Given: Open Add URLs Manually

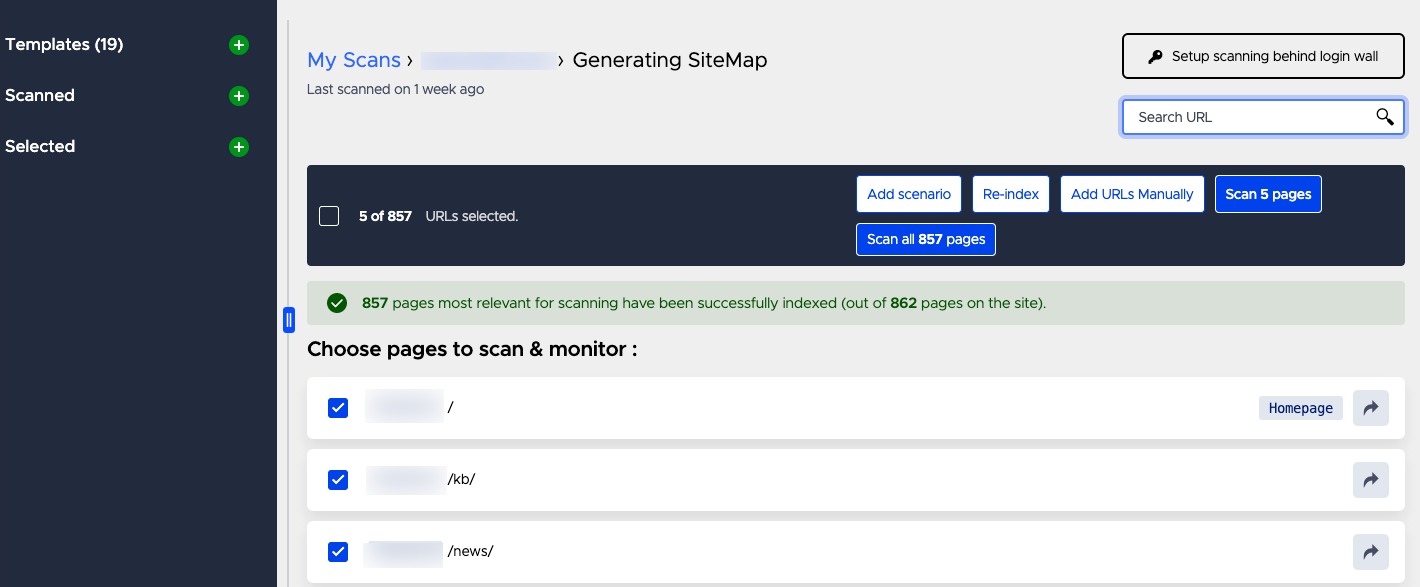Looking at the screenshot, I should pyautogui.click(x=1132, y=194).
